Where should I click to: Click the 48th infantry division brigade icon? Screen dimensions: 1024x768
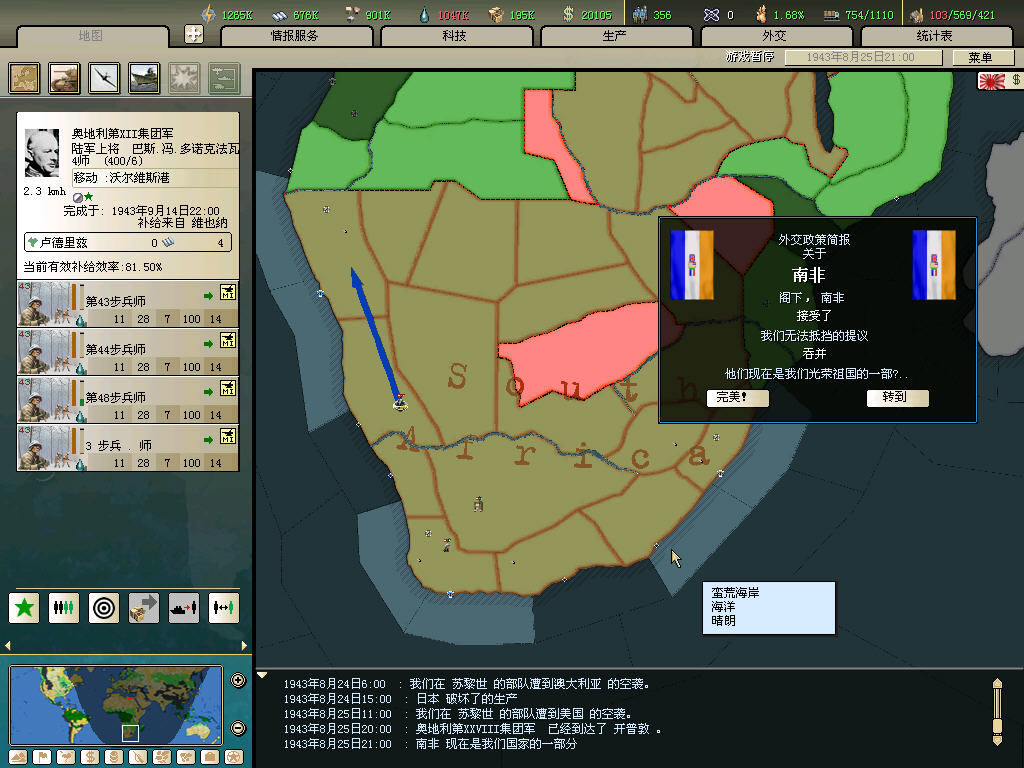(x=227, y=387)
